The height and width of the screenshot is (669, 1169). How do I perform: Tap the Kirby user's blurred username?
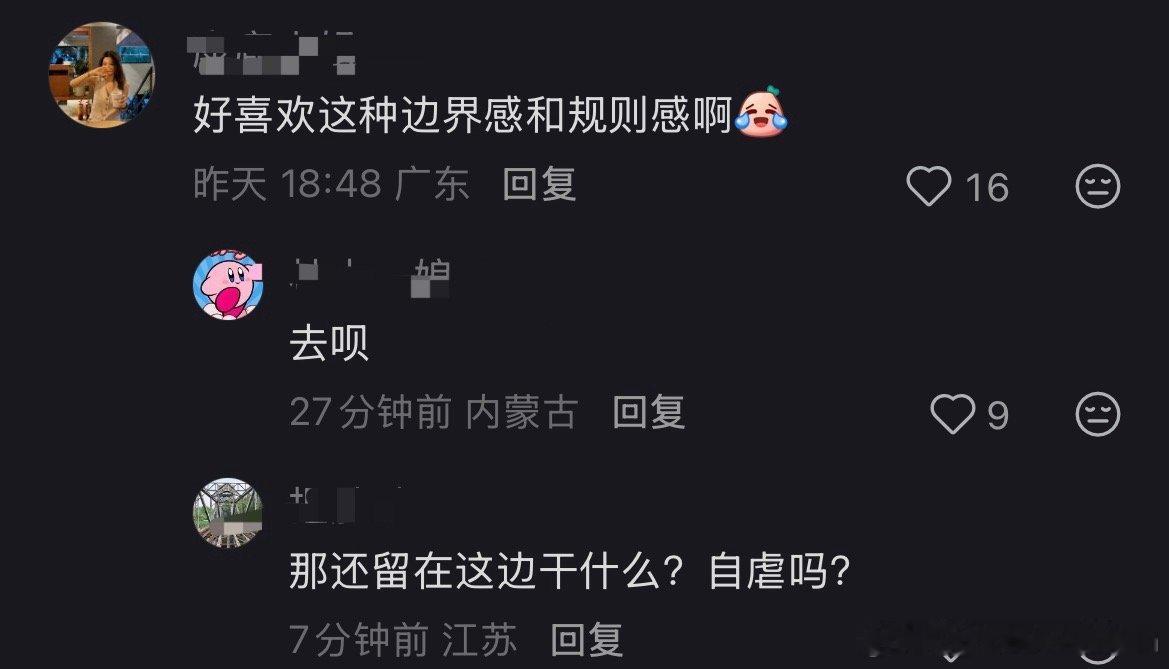tap(370, 279)
